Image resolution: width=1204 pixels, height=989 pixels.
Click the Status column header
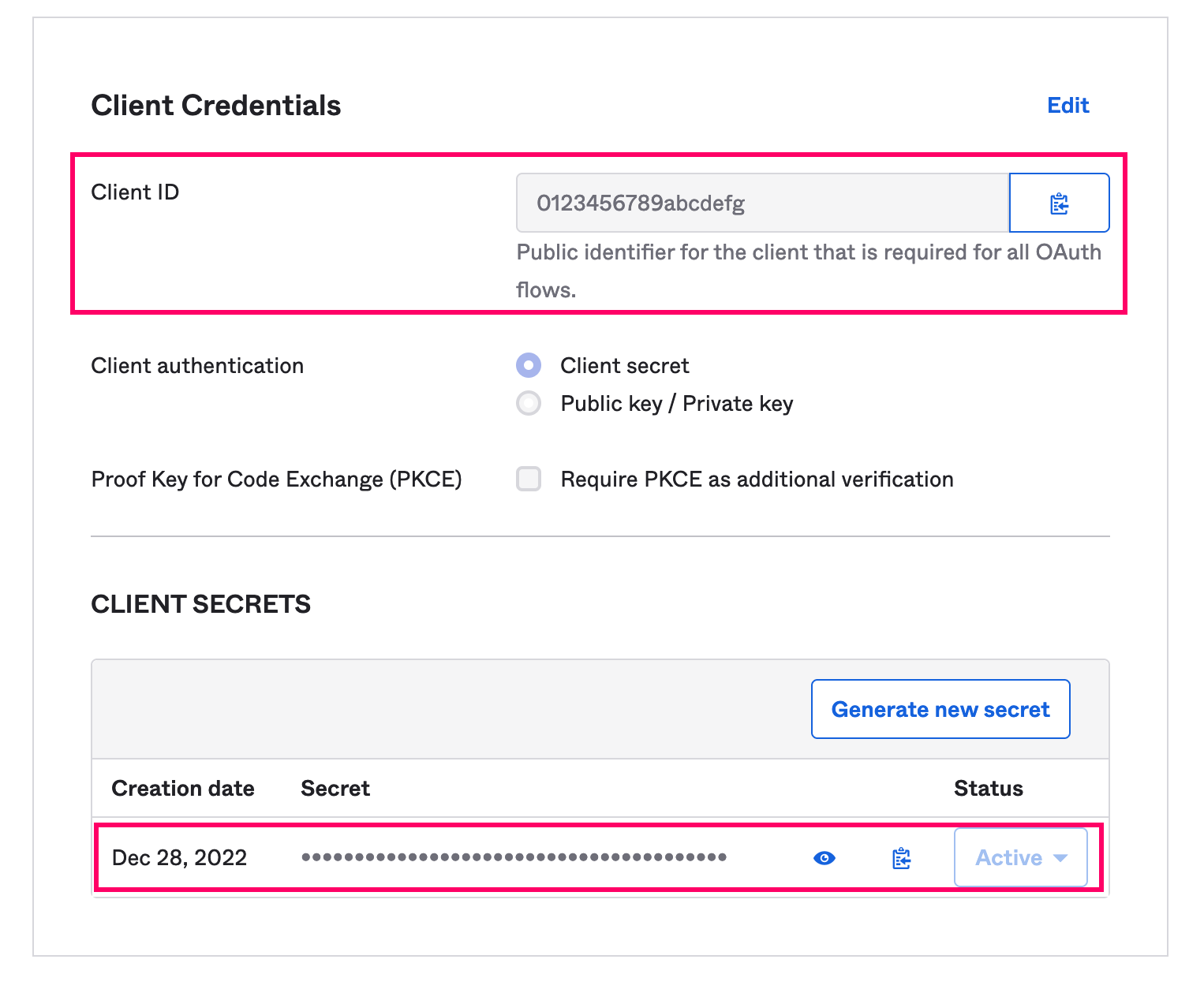coord(989,788)
